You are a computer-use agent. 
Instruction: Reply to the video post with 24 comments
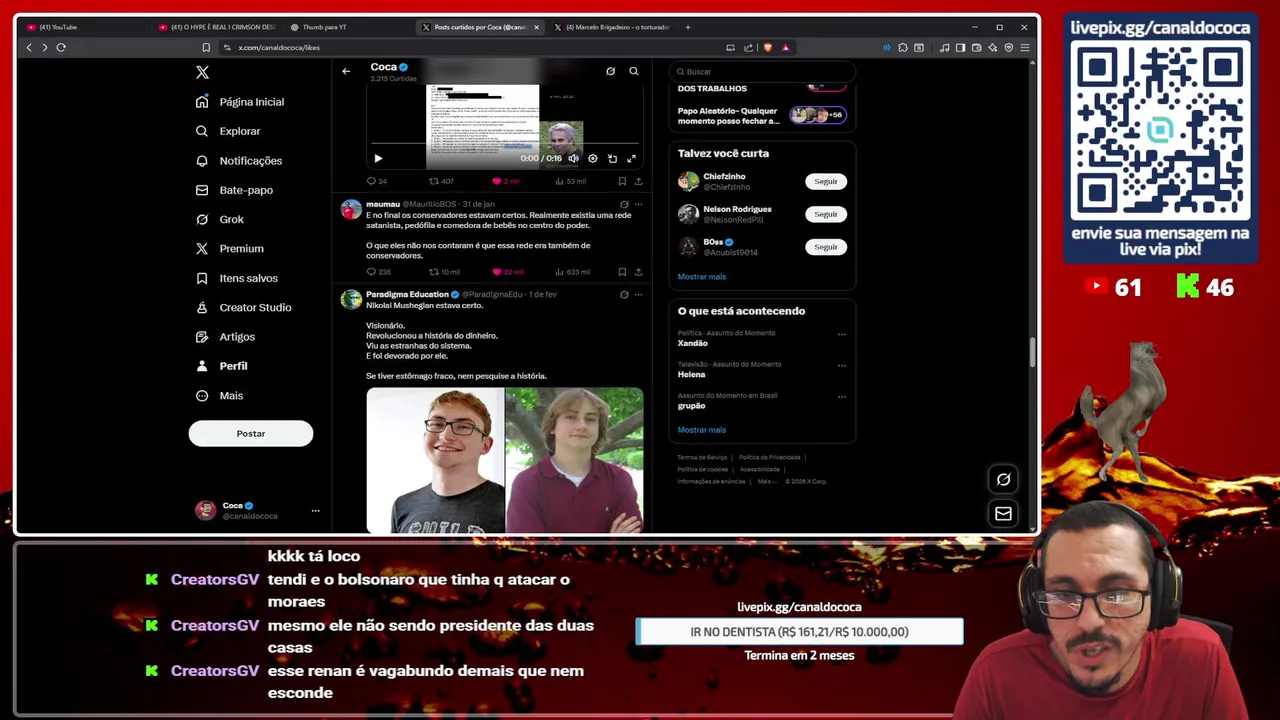pyautogui.click(x=376, y=181)
